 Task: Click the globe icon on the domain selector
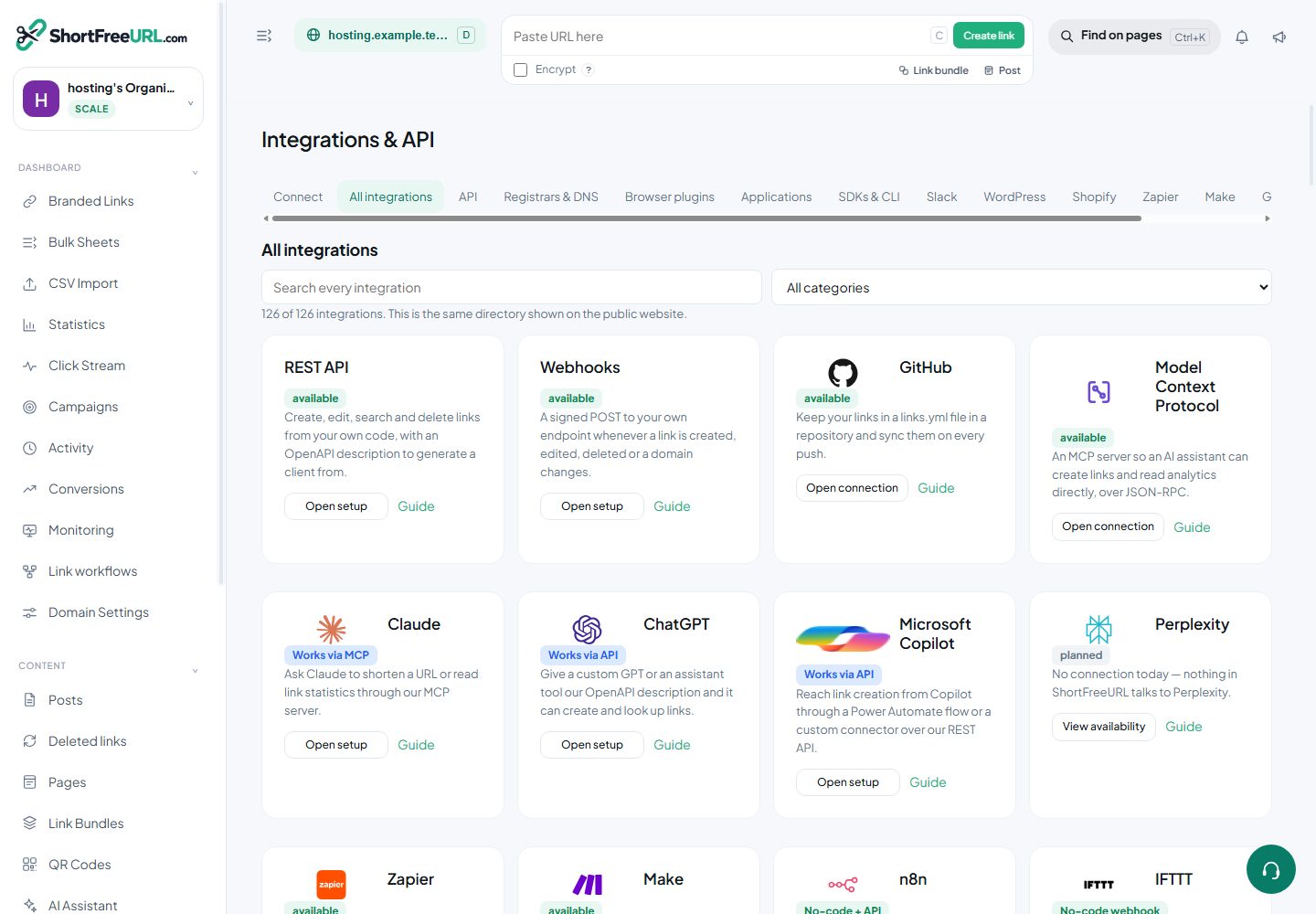point(313,36)
